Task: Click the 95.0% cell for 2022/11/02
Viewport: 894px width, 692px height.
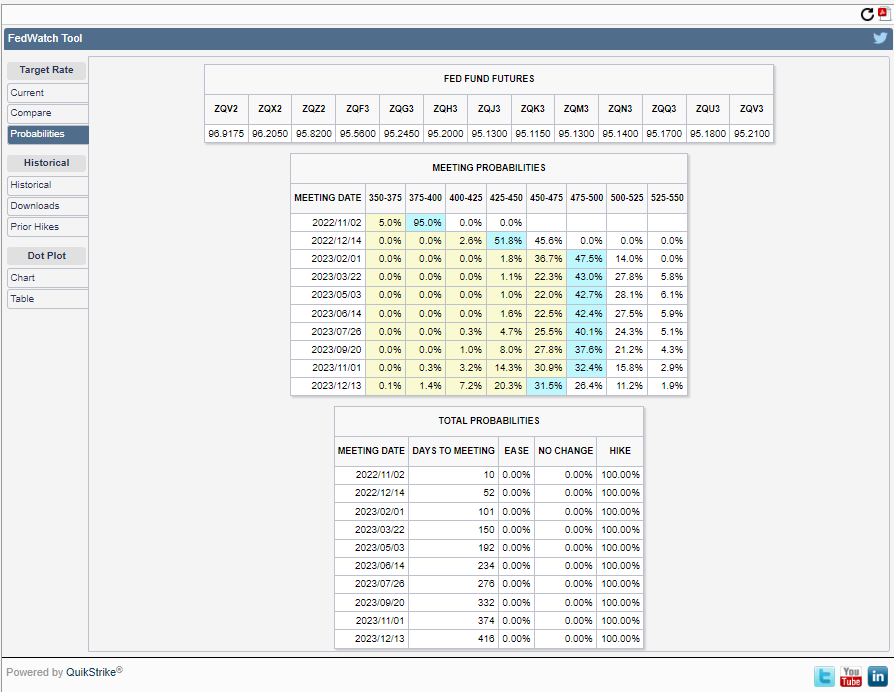Action: click(x=427, y=222)
